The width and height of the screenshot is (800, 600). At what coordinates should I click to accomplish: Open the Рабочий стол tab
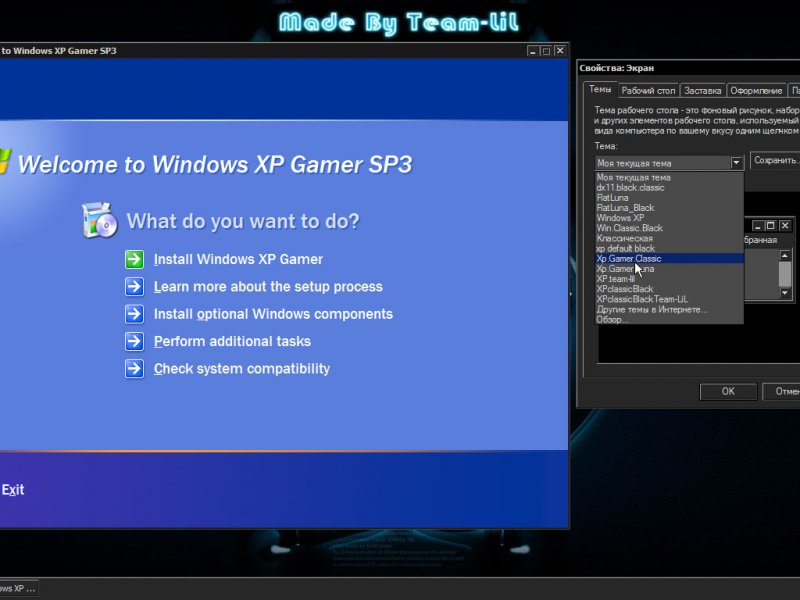coord(648,91)
